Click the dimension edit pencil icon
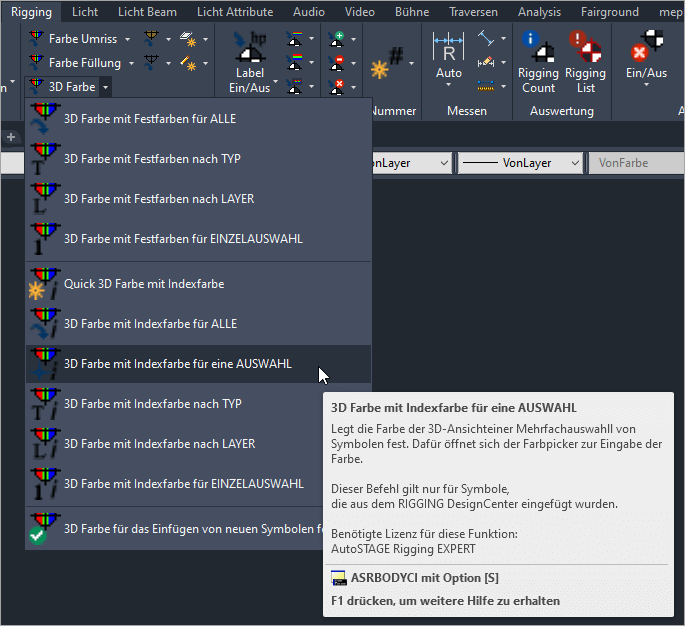This screenshot has height=626, width=685. 486,62
